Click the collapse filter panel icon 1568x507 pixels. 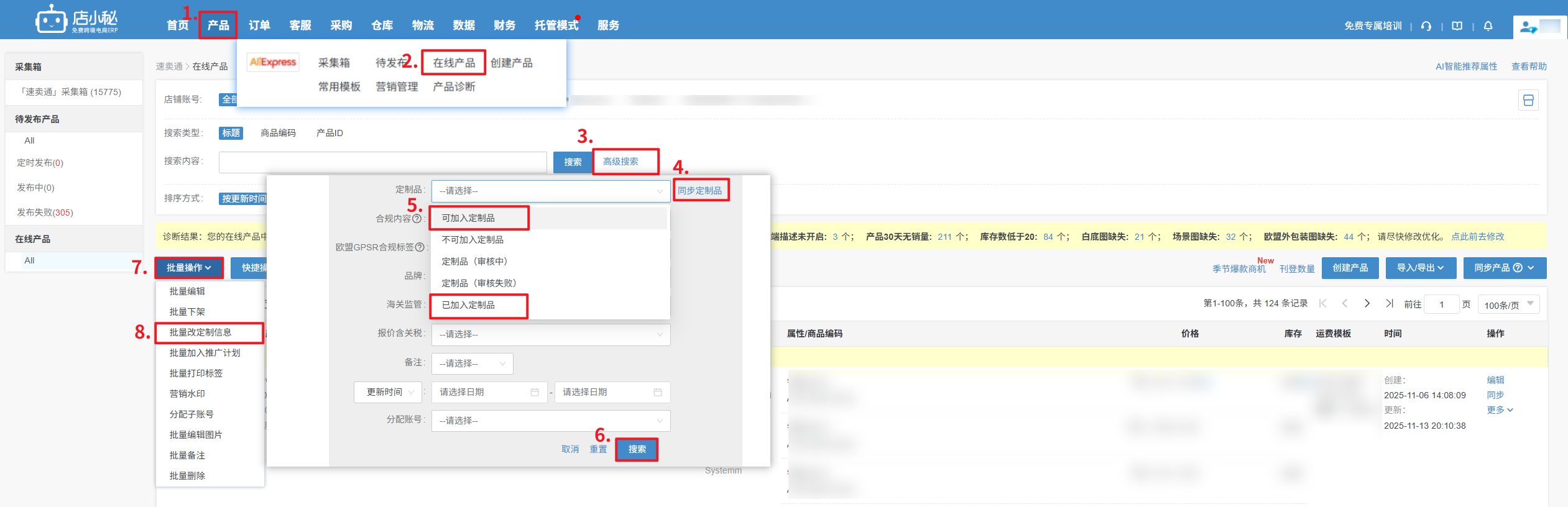pyautogui.click(x=1528, y=100)
